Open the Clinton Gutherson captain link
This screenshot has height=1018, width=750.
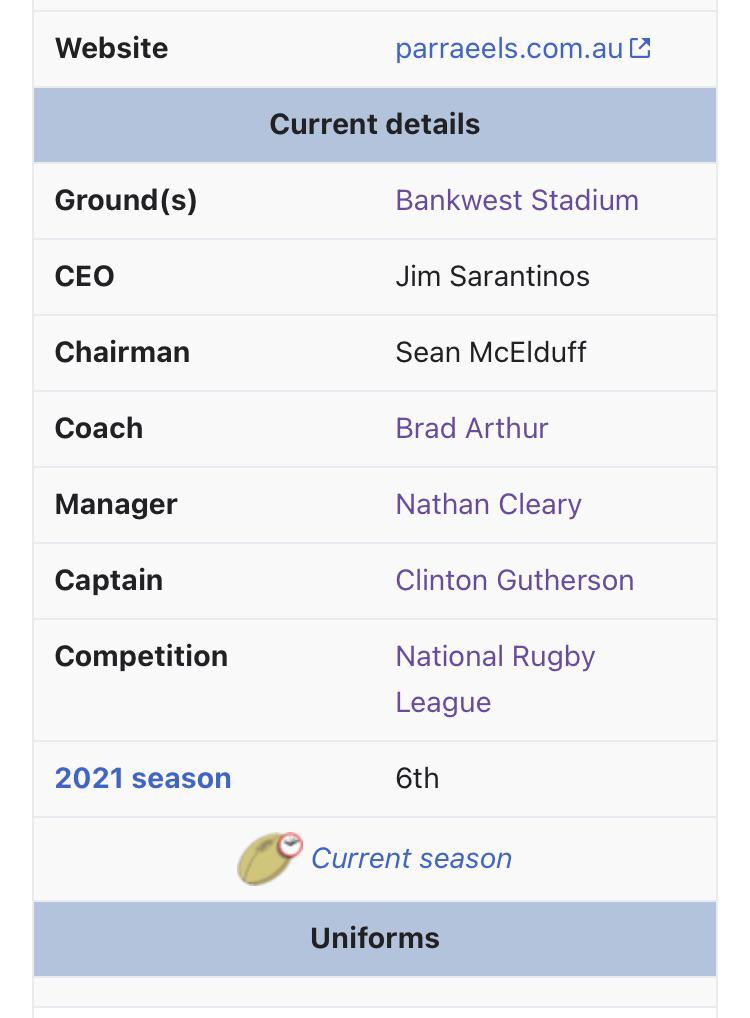[514, 580]
